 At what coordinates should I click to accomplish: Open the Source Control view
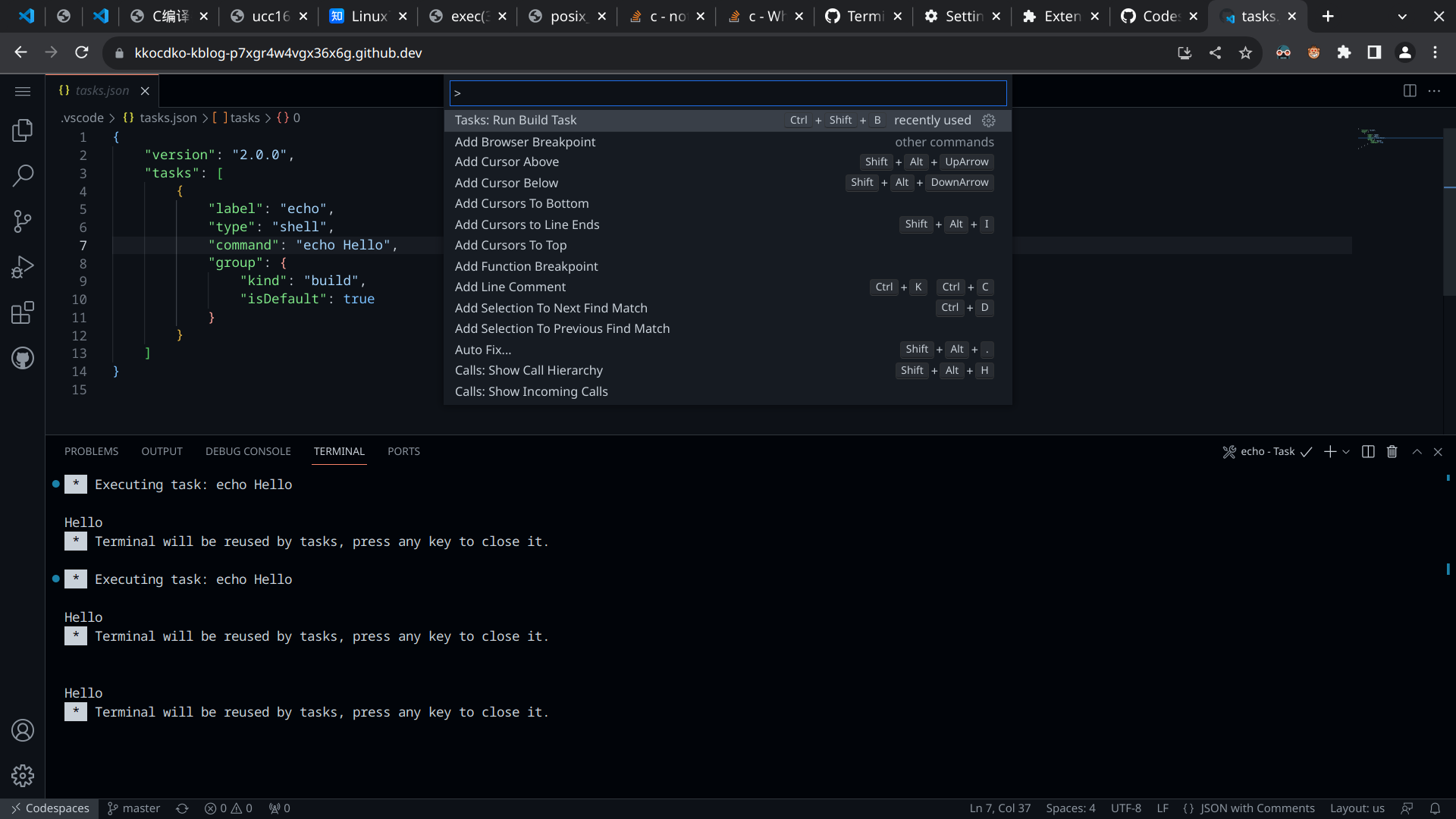23,221
